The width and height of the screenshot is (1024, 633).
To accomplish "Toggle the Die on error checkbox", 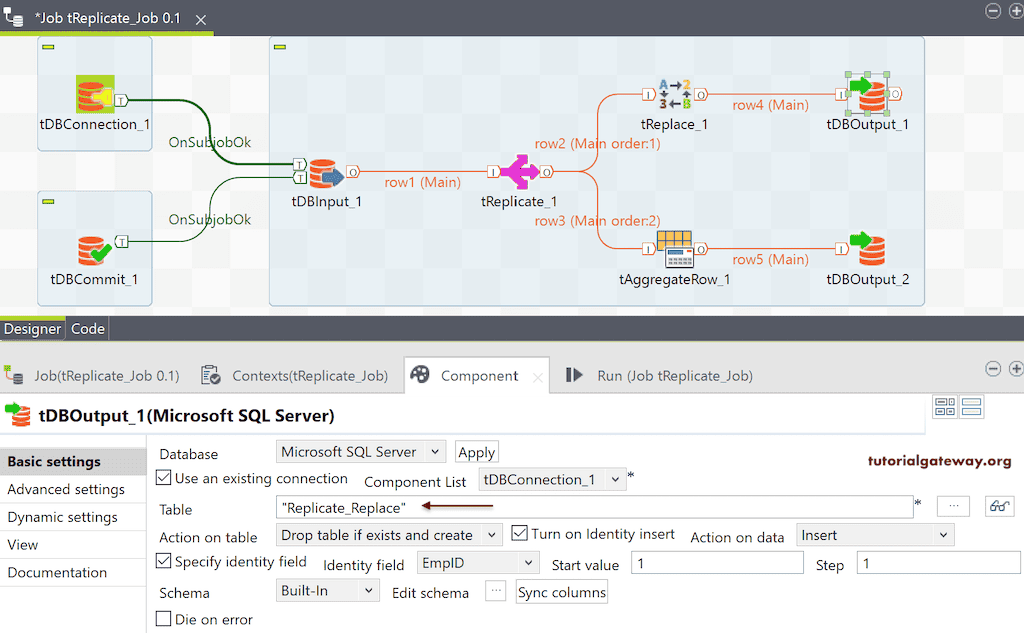I will point(163,618).
